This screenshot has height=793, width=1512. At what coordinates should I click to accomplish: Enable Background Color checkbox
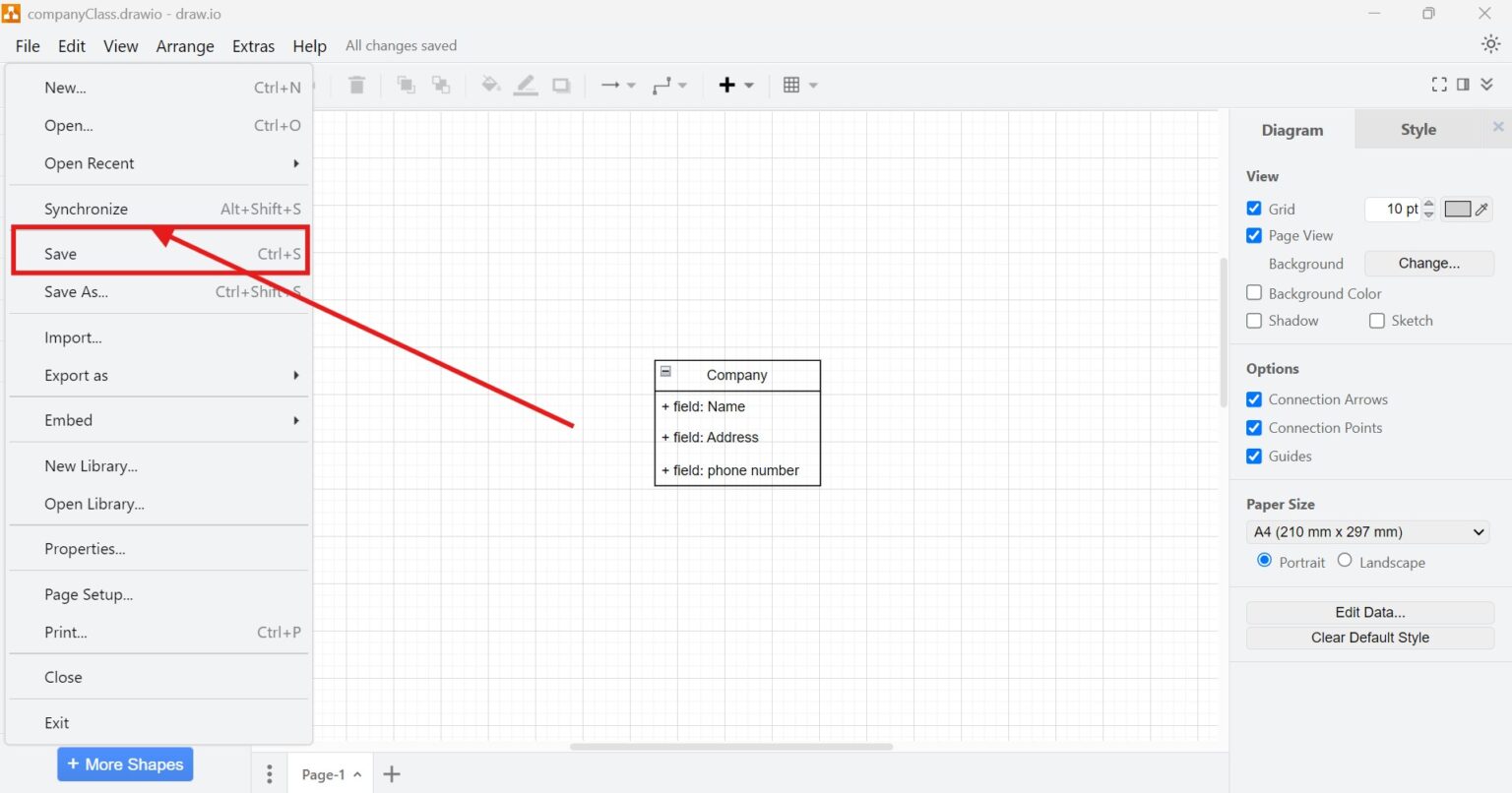1254,292
